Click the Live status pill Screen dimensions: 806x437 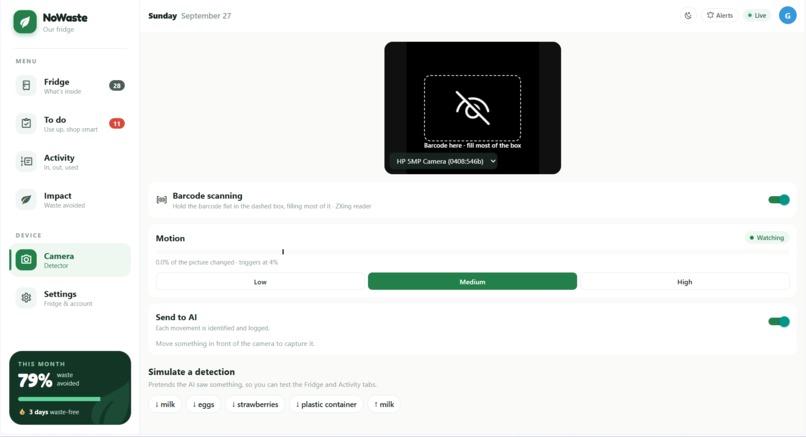click(757, 15)
